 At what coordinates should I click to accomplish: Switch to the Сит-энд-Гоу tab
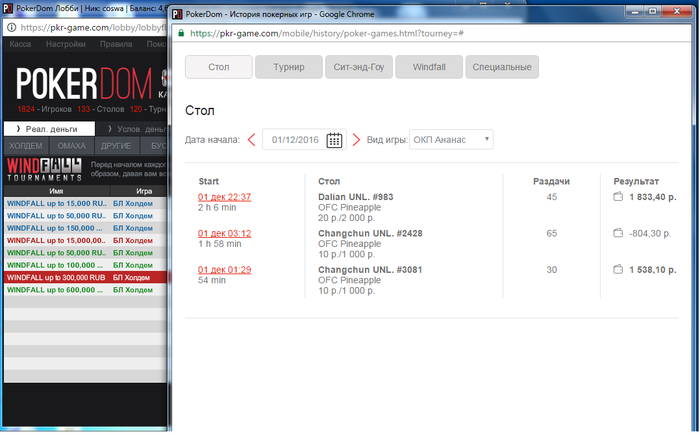[359, 67]
